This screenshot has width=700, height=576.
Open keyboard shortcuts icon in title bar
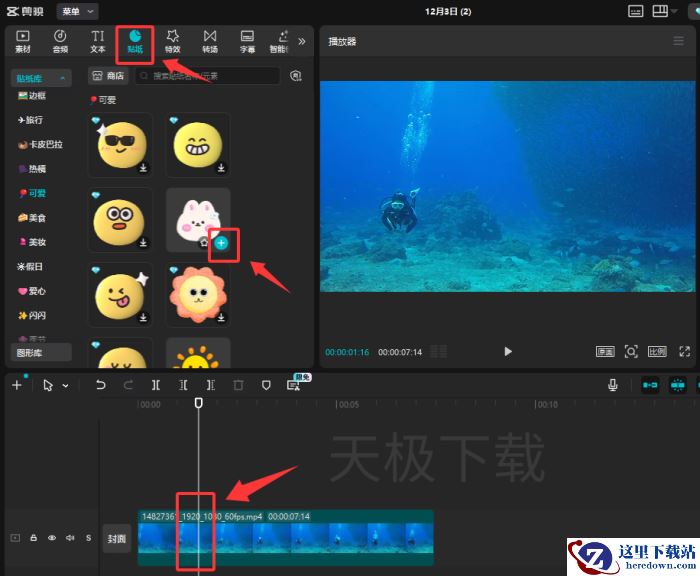point(635,11)
